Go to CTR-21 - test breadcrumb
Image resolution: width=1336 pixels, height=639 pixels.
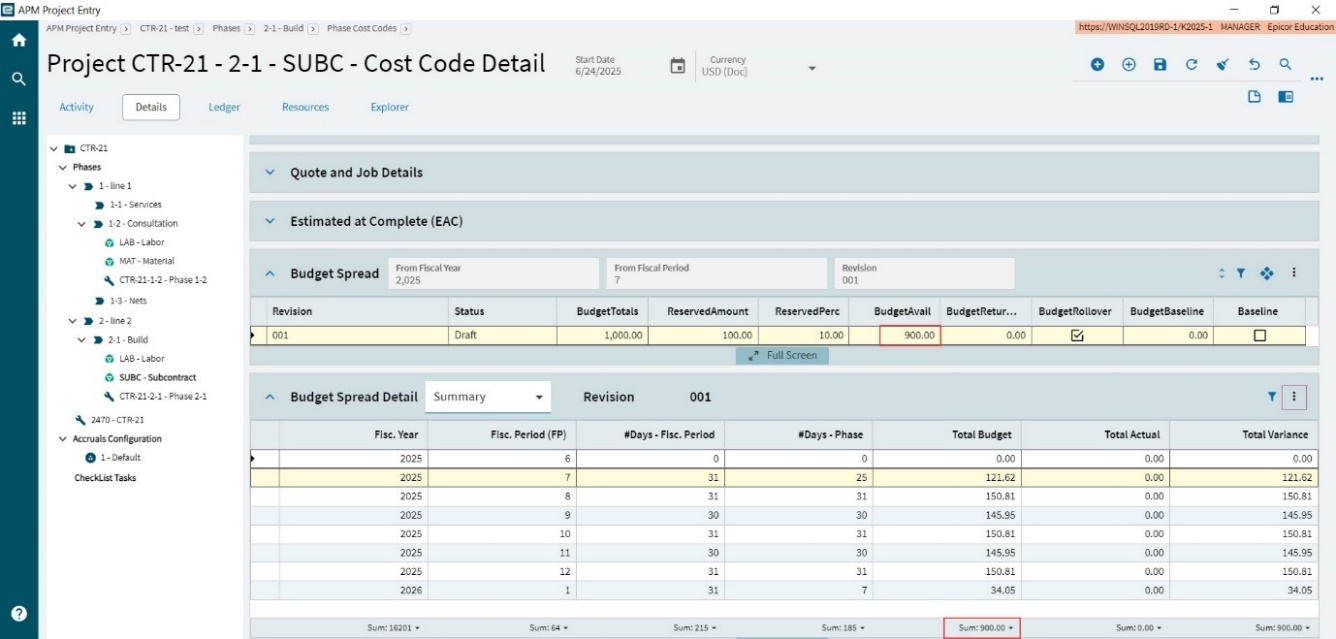point(163,28)
